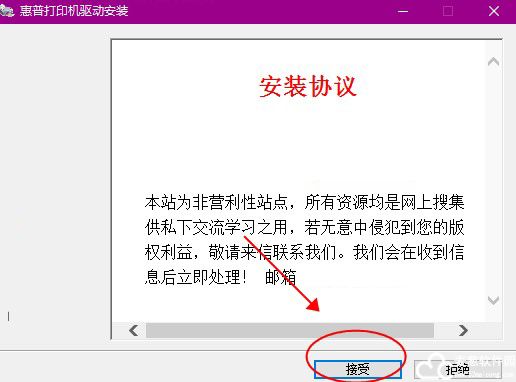This screenshot has width=516, height=382.
Task: Close the 惠普打印机驱动安装 window
Action: click(x=494, y=11)
